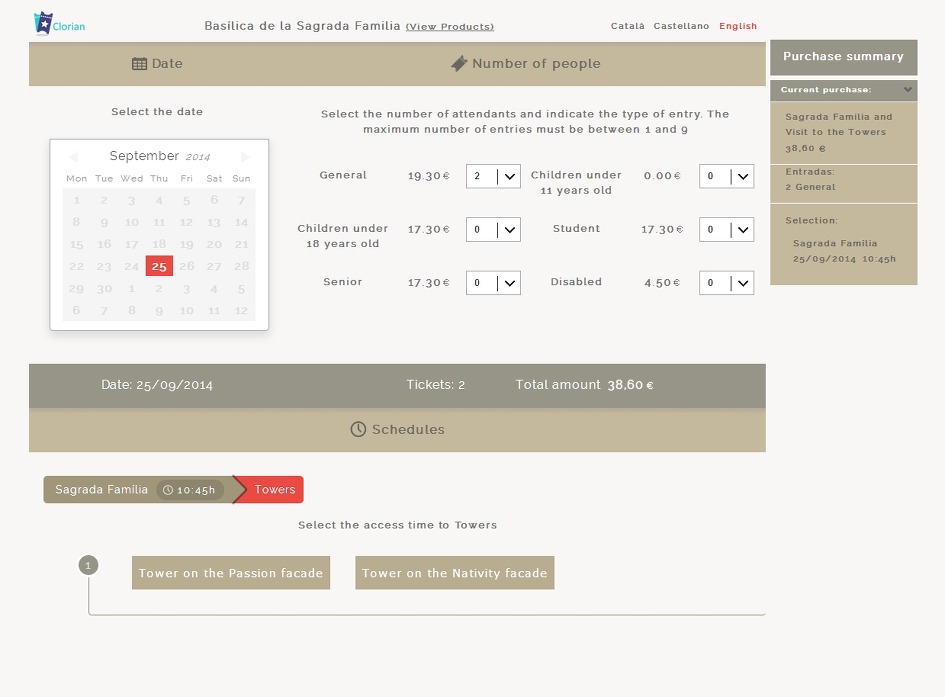This screenshot has width=945, height=697.
Task: Collapse the Current purchase section
Action: (x=907, y=90)
